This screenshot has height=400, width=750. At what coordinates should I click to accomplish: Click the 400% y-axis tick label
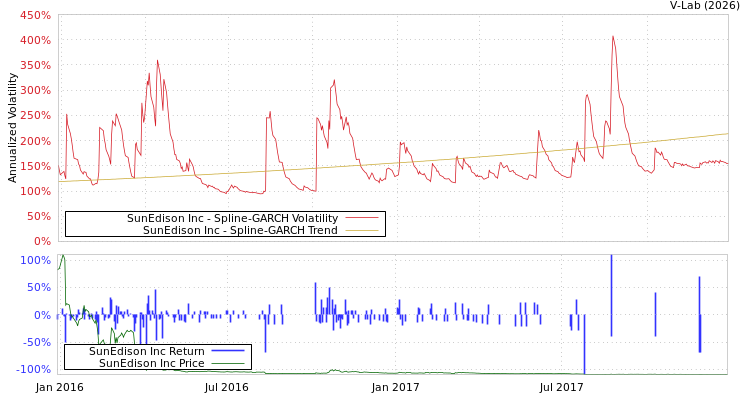coord(35,41)
